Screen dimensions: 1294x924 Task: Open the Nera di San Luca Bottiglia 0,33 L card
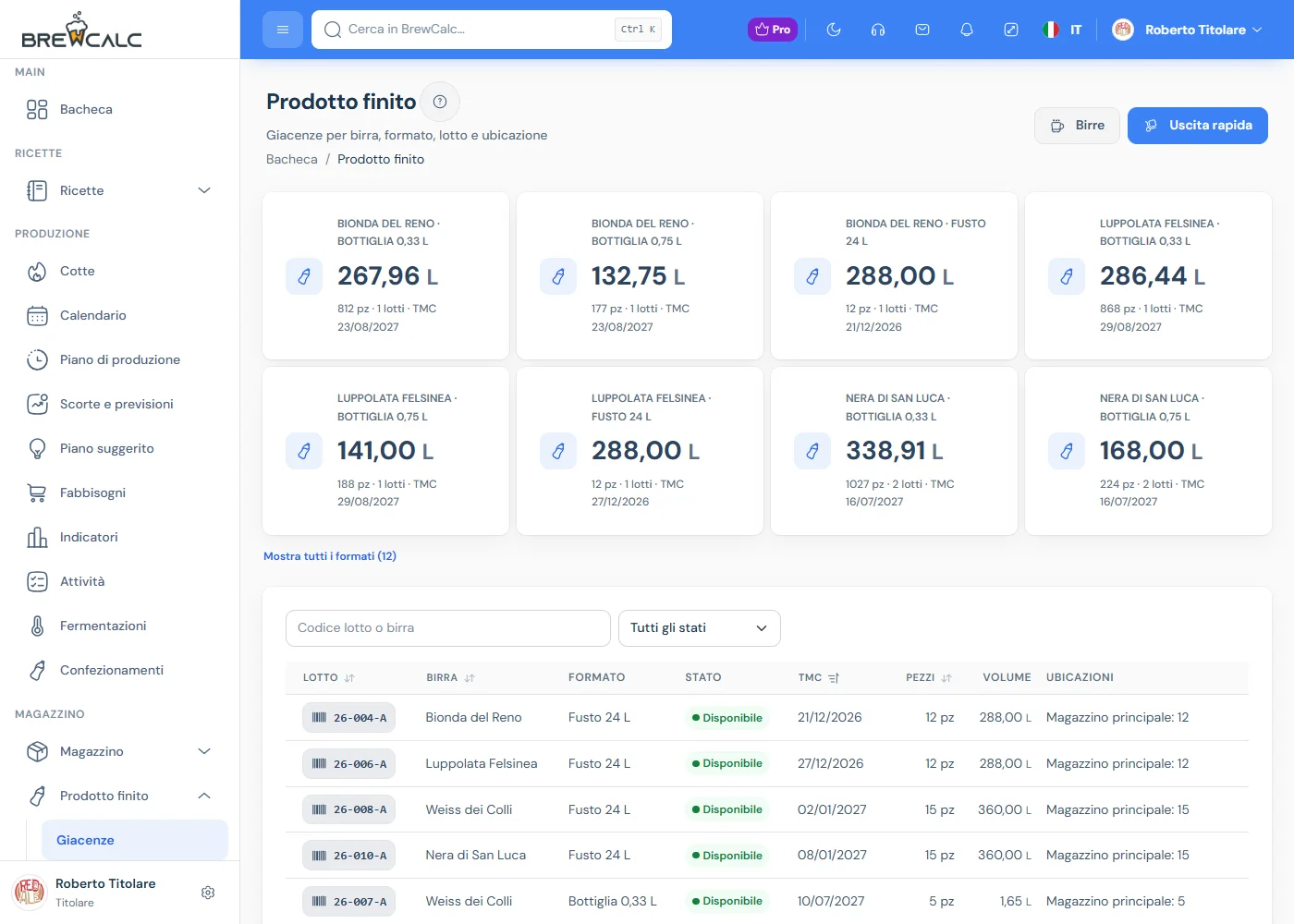click(x=894, y=451)
